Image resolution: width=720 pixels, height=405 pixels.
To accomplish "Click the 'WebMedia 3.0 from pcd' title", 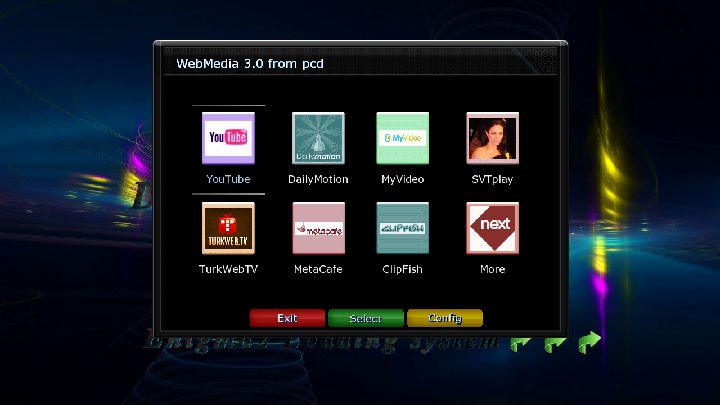I will [250, 63].
